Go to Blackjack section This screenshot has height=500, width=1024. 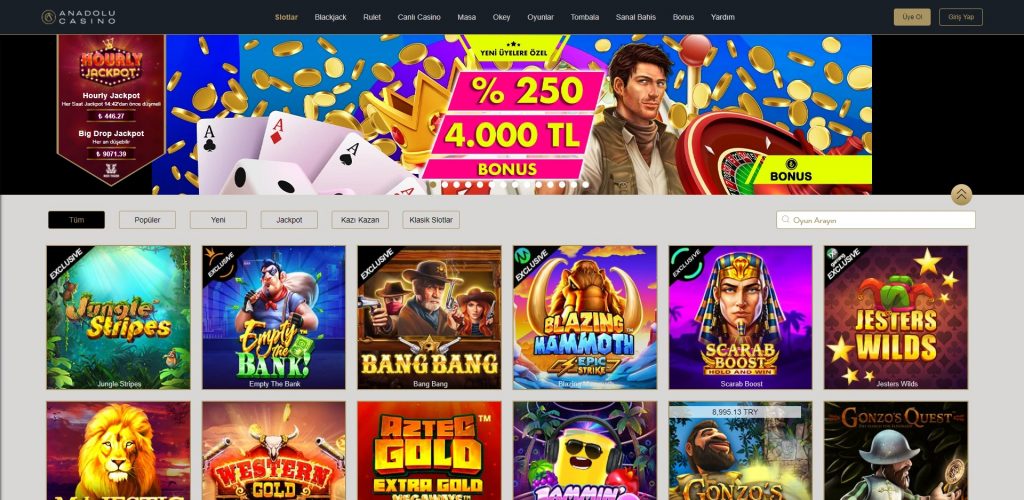(x=330, y=17)
